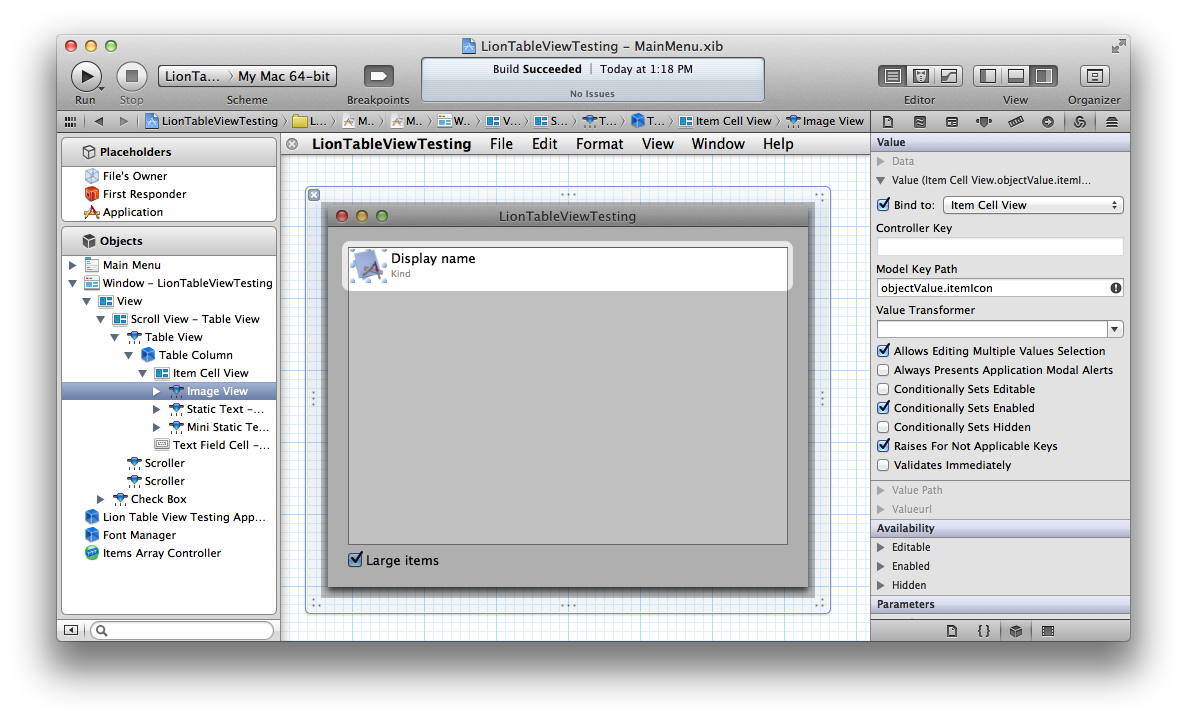The width and height of the screenshot is (1187, 720).
Task: Open the File menu in the canvas menu bar
Action: [501, 144]
